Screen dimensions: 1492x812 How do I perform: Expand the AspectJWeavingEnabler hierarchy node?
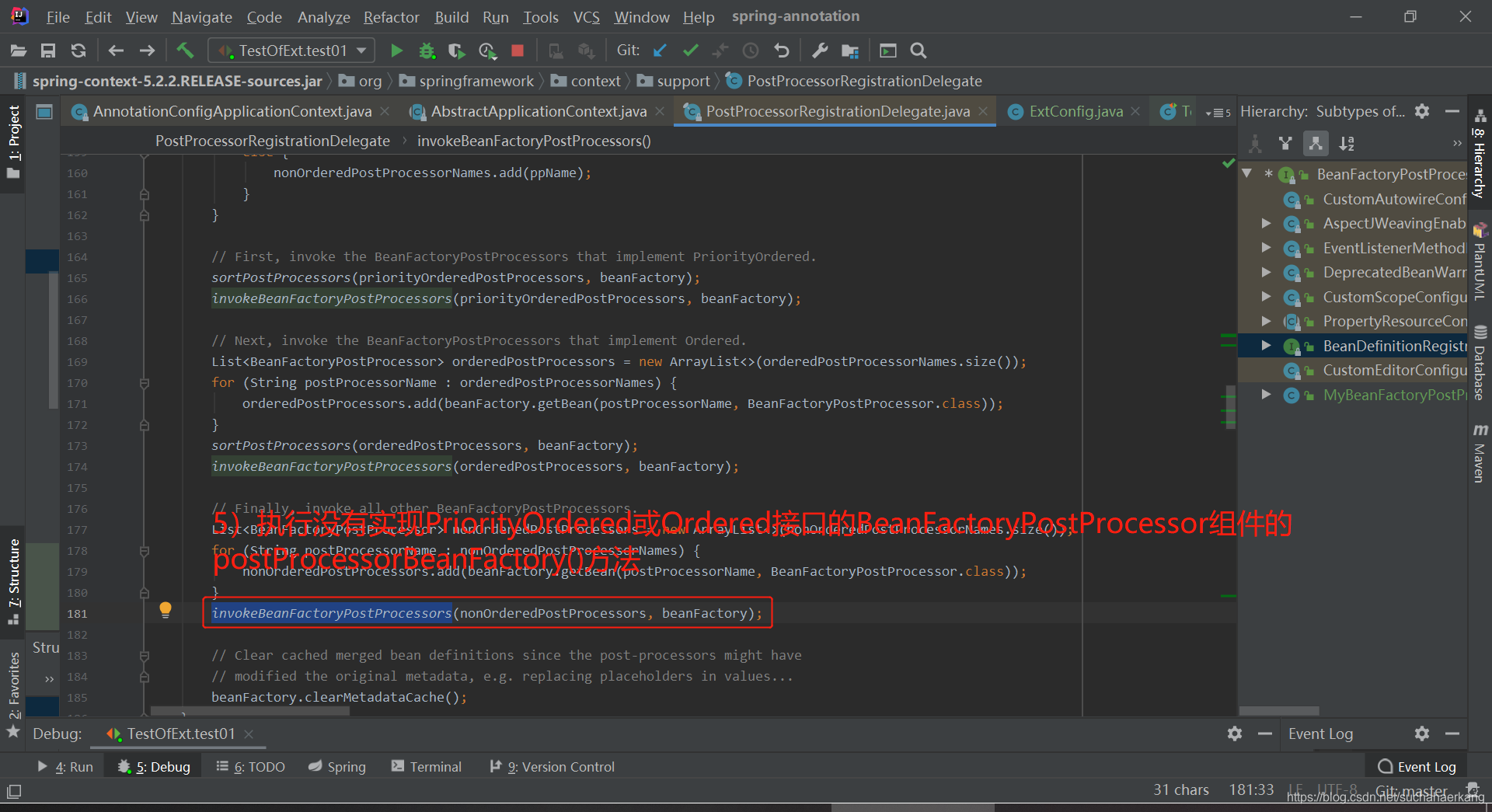(1266, 223)
